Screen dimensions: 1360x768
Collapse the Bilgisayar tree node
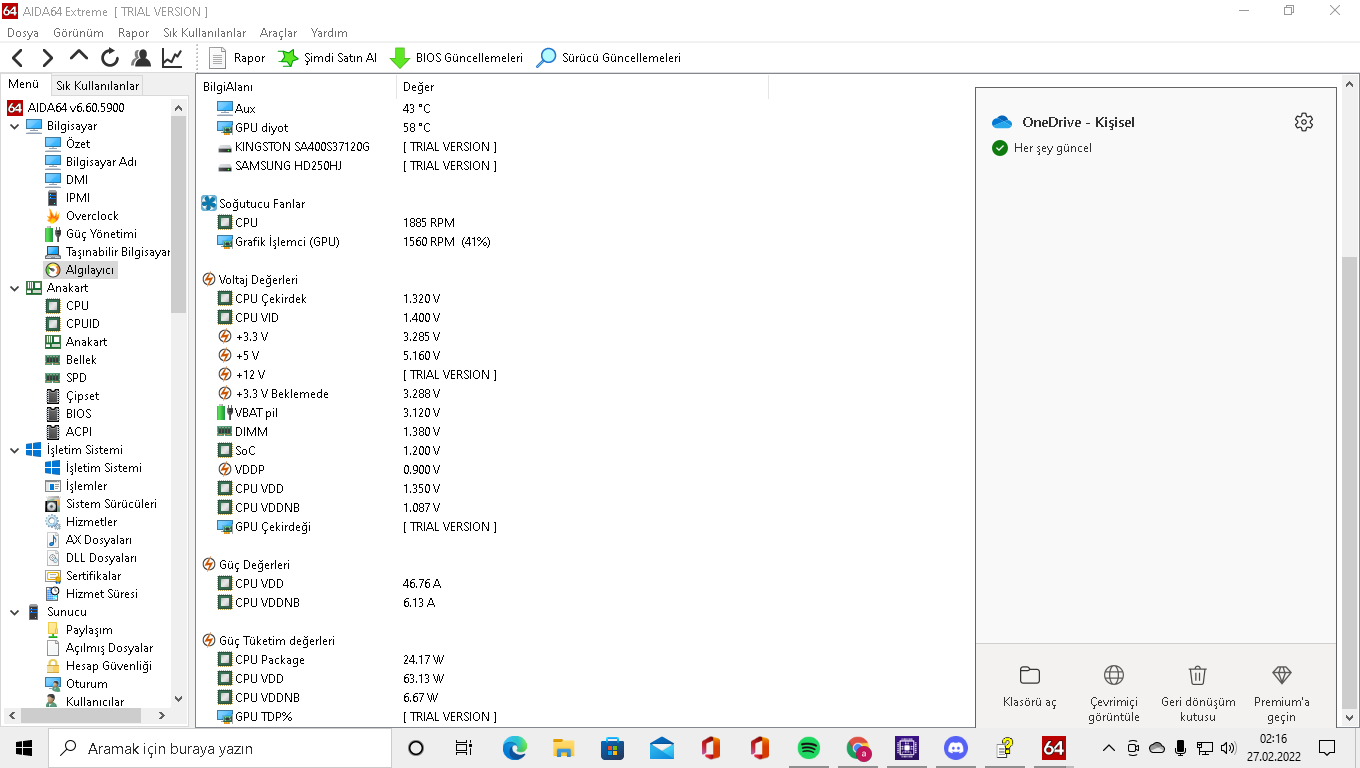(14, 126)
